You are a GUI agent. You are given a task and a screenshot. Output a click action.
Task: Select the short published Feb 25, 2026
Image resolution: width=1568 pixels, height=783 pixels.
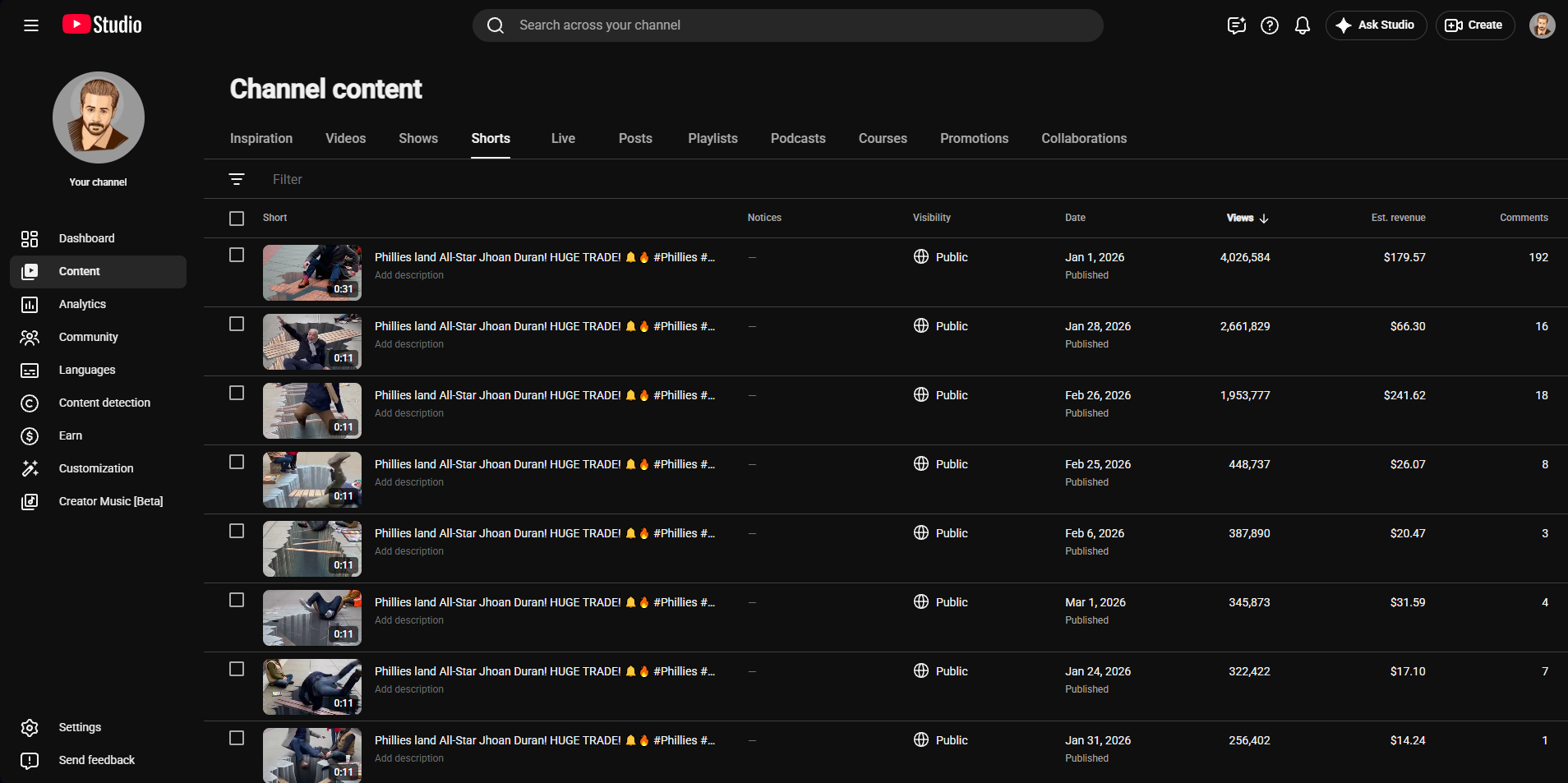click(237, 462)
